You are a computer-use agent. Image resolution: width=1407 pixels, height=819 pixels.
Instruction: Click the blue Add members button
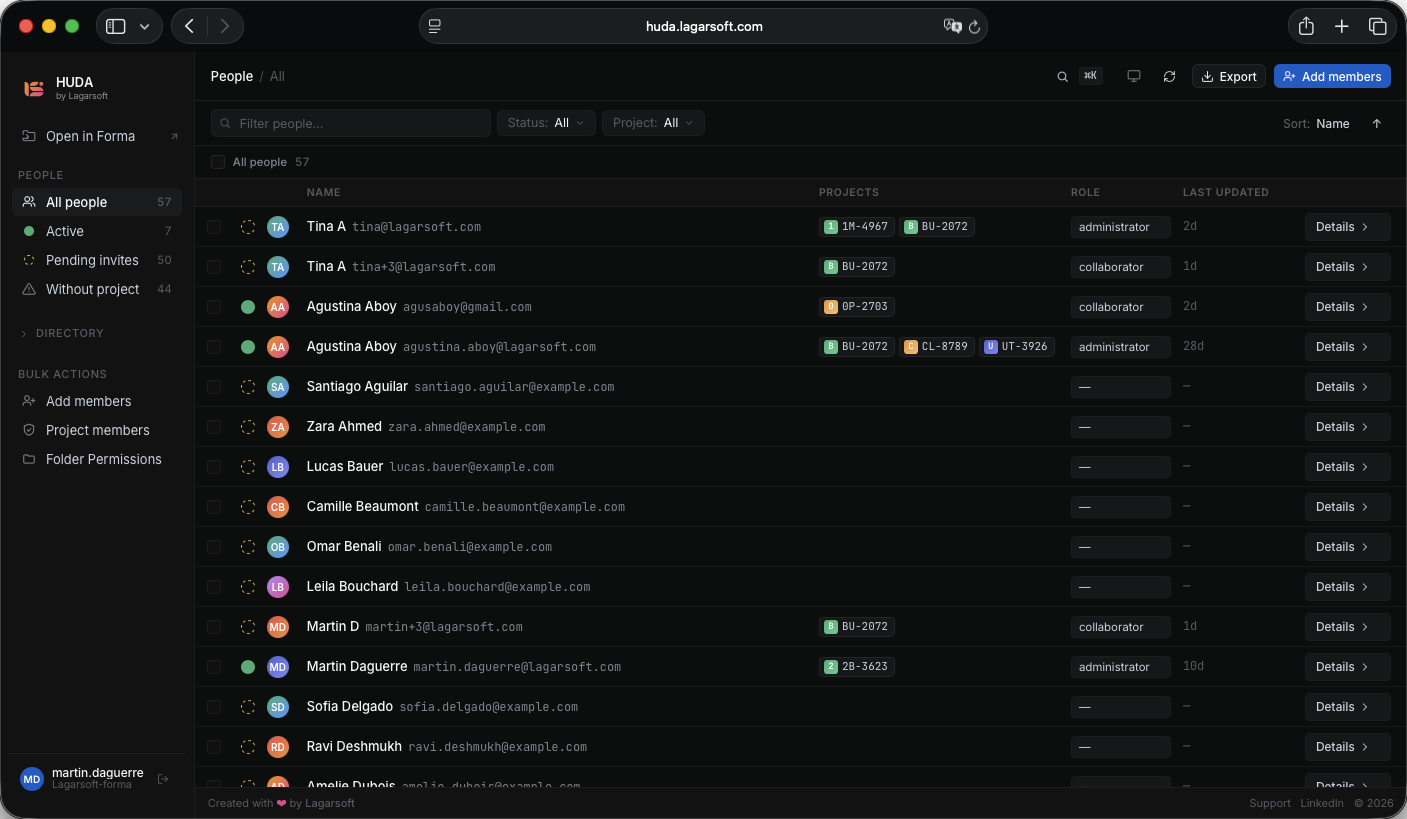coord(1332,76)
